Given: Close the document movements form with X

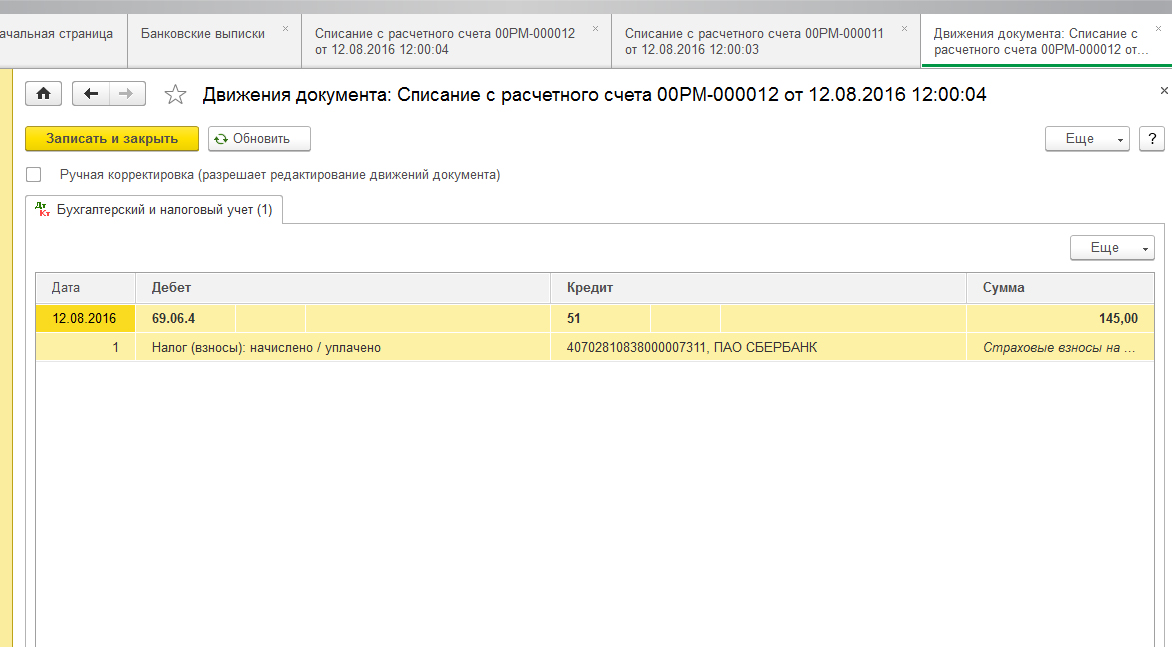Looking at the screenshot, I should 1163,91.
